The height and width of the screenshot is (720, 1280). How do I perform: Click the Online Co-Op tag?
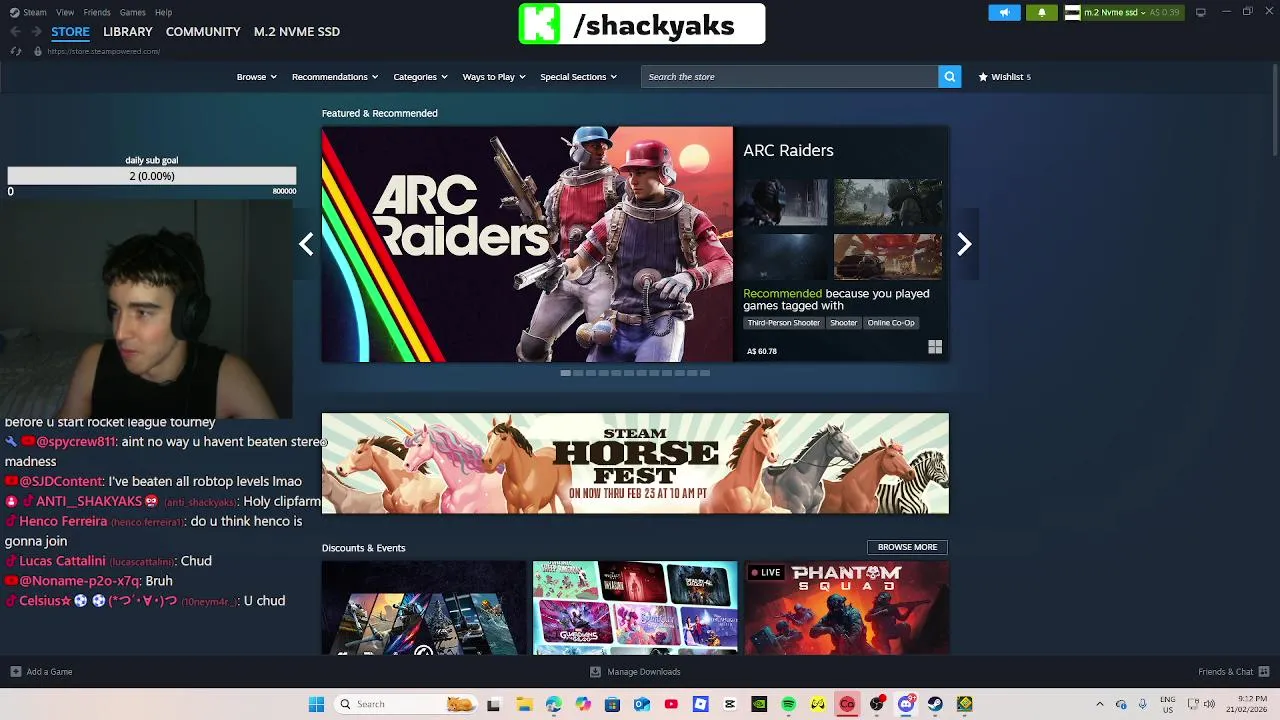pos(891,323)
